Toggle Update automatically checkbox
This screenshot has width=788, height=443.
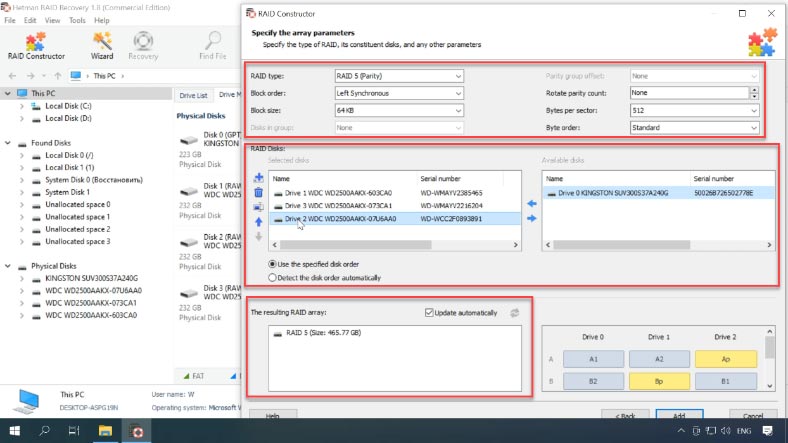[x=429, y=313]
